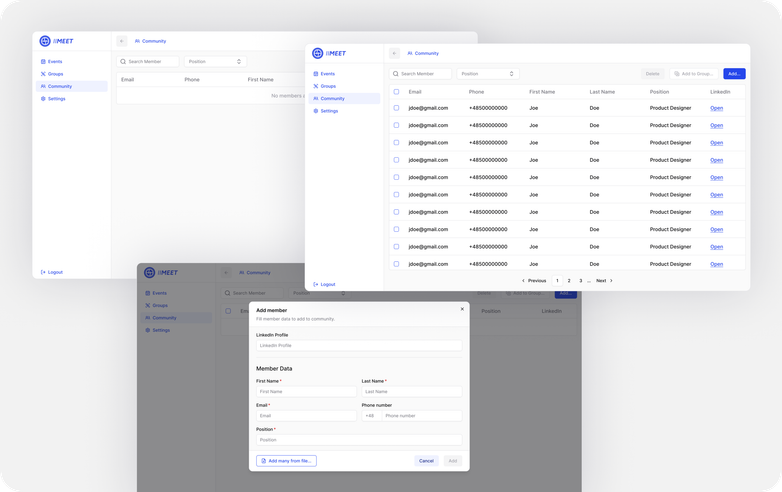
Task: Click Cancel in the Add member dialog
Action: pos(426,461)
